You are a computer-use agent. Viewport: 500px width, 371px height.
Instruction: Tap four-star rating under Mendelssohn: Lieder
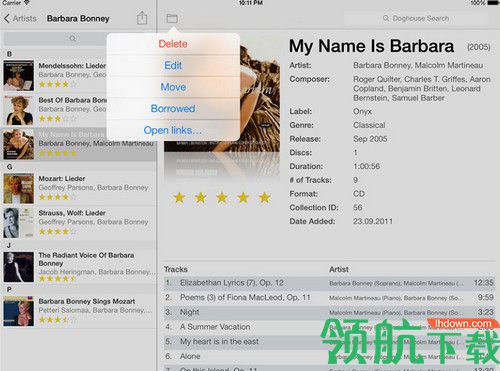point(57,84)
